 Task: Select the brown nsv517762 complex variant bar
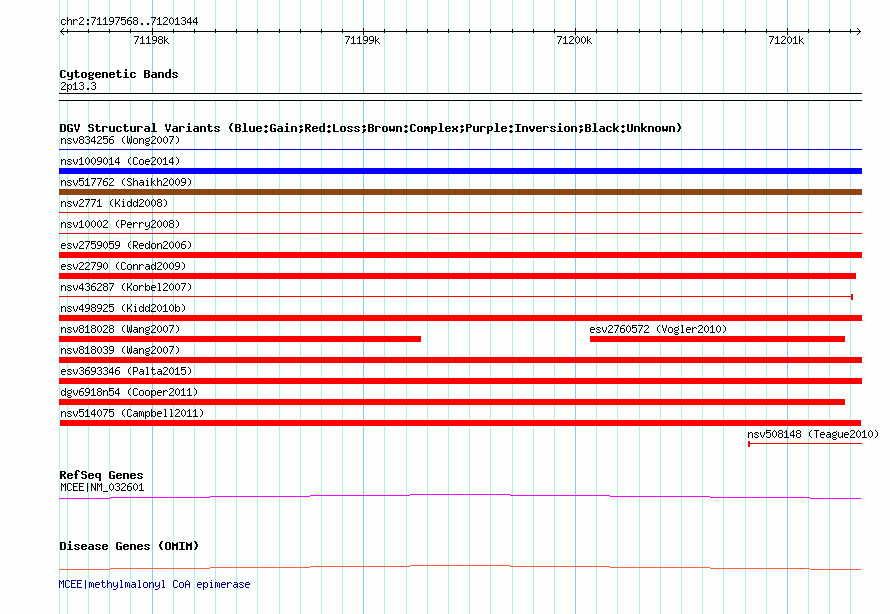pos(460,192)
